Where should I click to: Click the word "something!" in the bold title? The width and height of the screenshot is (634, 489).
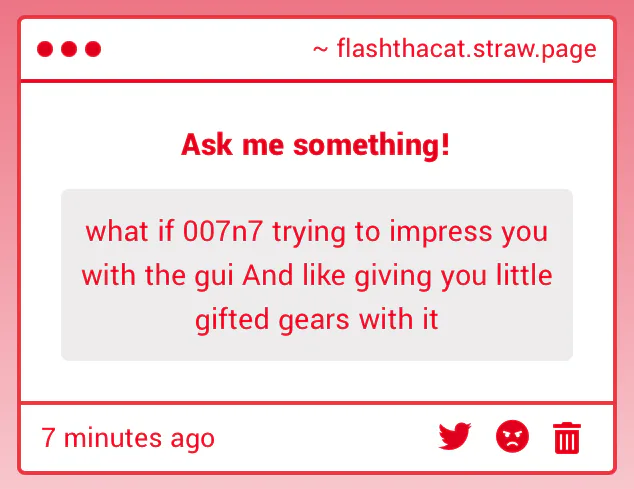click(372, 144)
